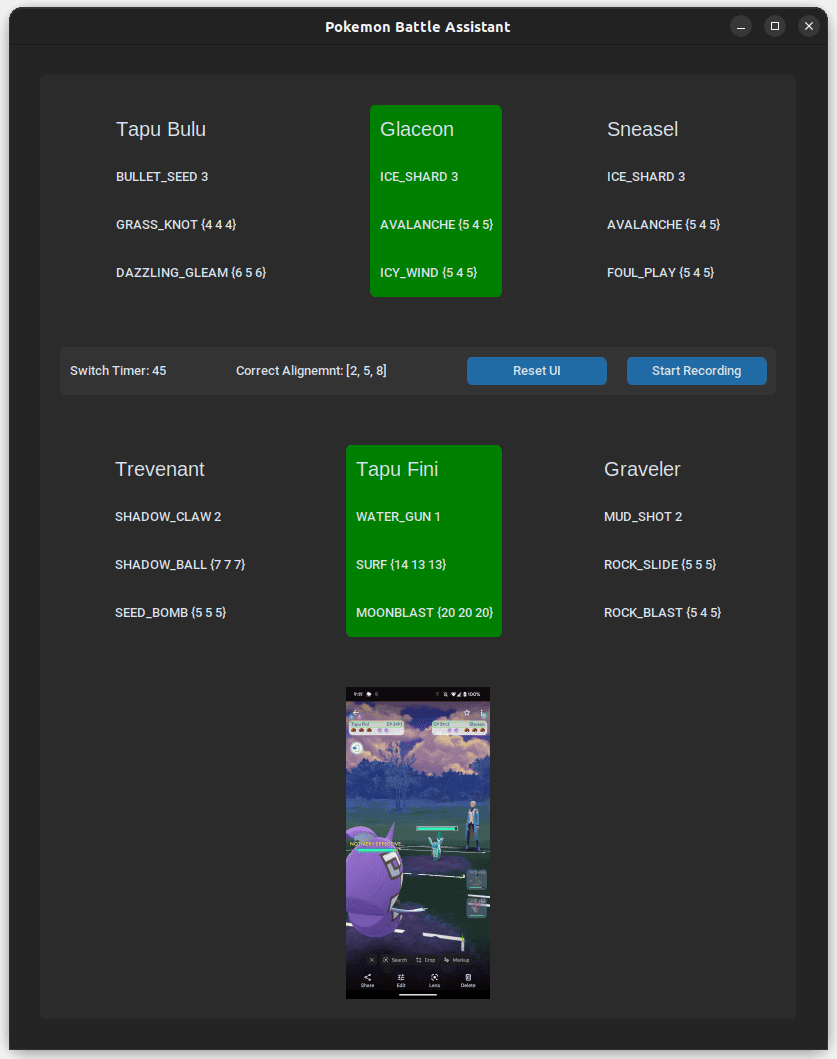Click the BULLET_SEED 3 move

(162, 177)
